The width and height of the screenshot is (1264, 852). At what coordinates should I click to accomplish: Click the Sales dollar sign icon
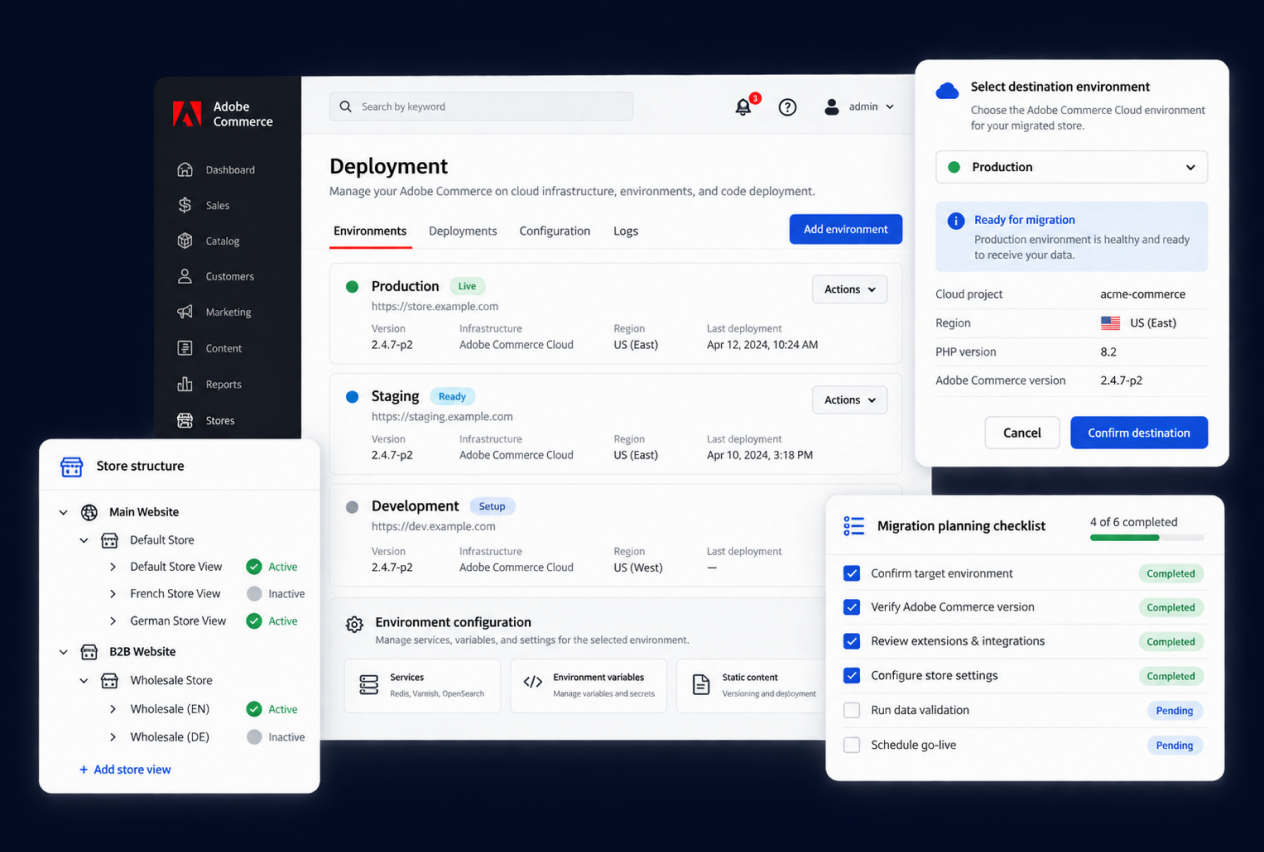185,205
